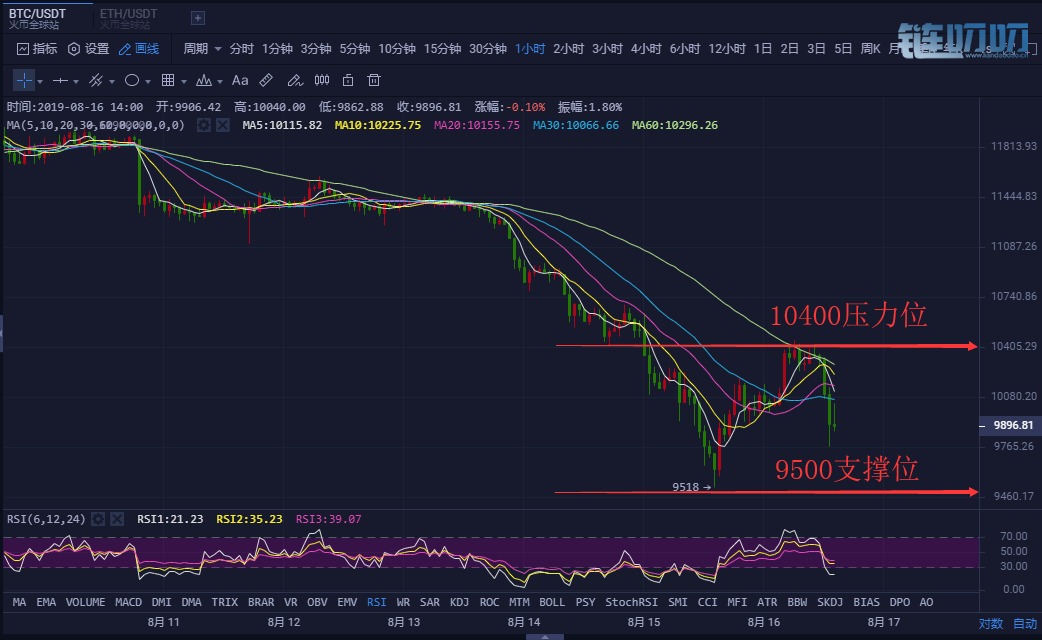This screenshot has width=1042, height=640.
Task: Select the crosshair cursor tool
Action: (24, 80)
